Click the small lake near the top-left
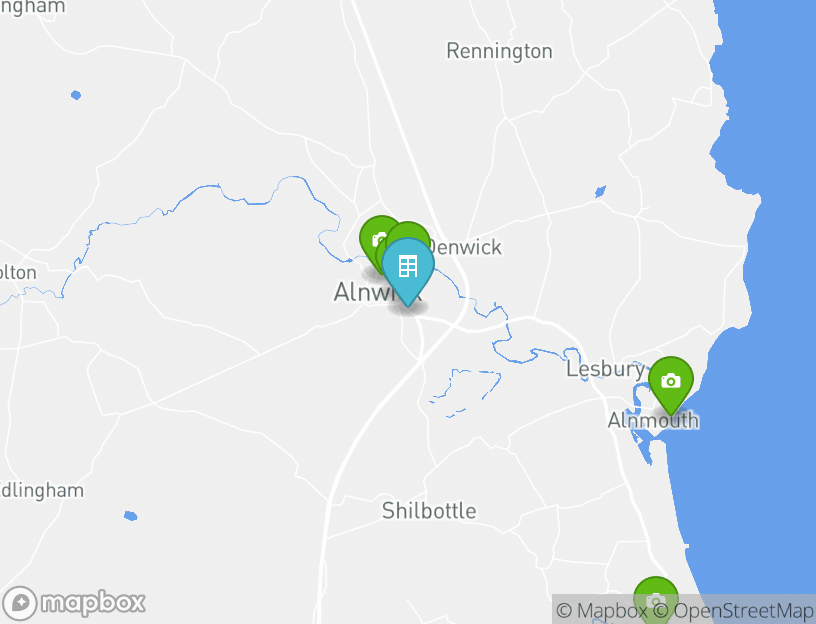 tap(76, 95)
